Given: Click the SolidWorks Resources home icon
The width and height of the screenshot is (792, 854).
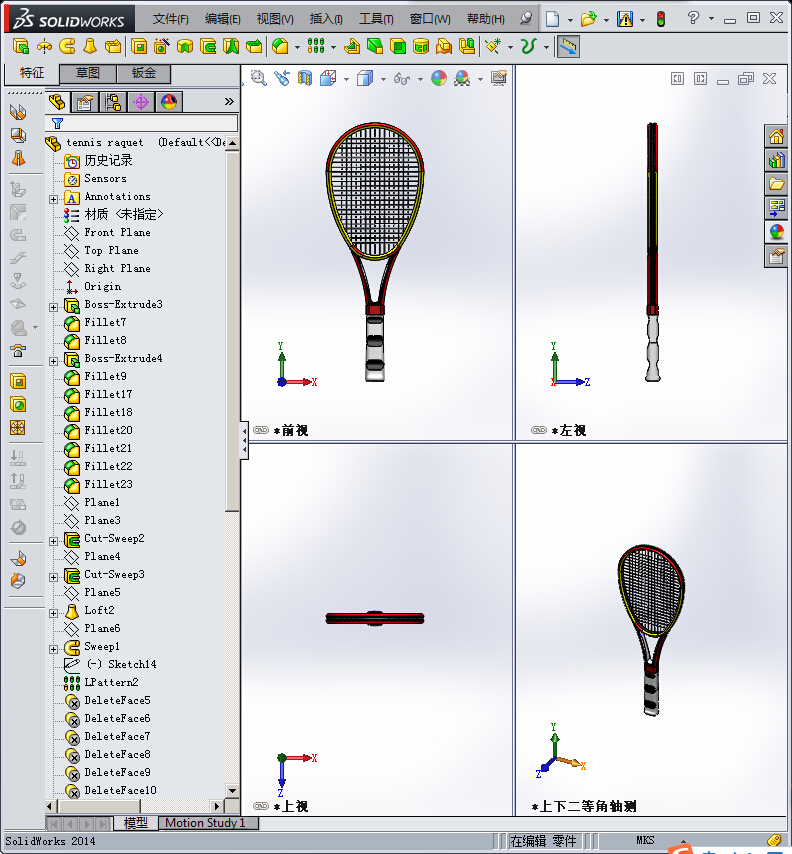Looking at the screenshot, I should (x=776, y=136).
